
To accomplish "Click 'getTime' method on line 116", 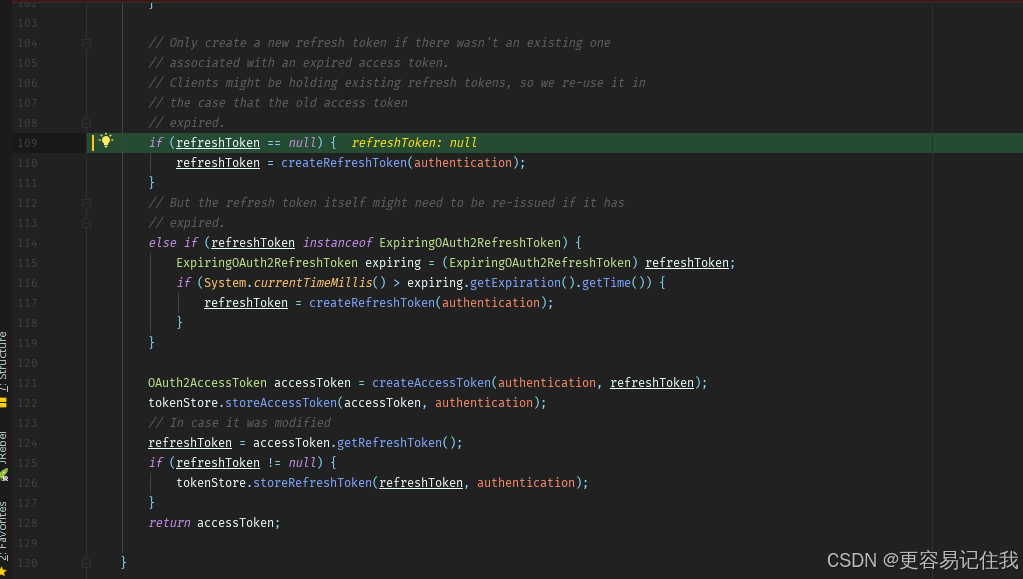I will [x=607, y=283].
